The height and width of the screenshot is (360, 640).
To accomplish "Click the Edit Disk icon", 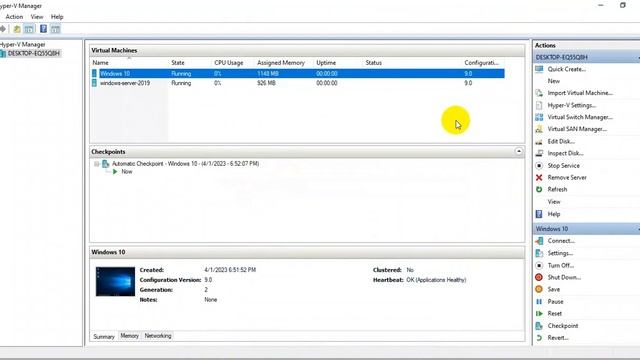I will coord(539,141).
